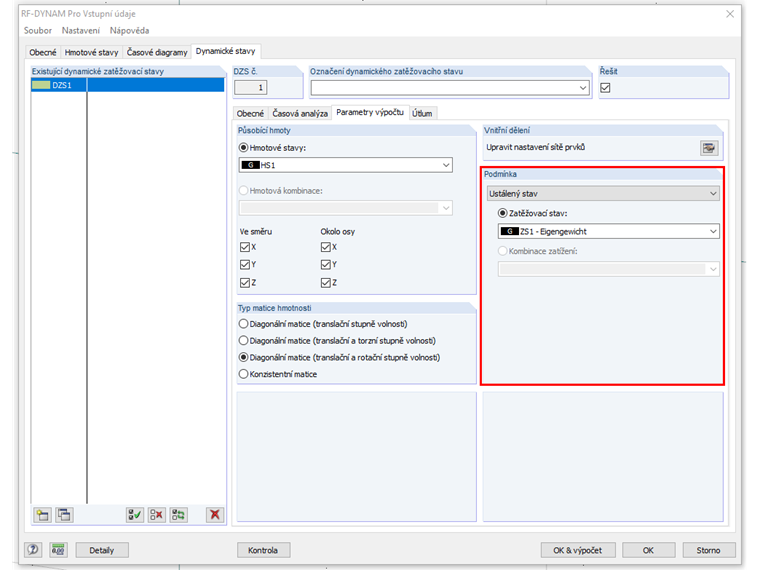This screenshot has width=760, height=570.
Task: Open the HS1 mass case dropdown
Action: point(446,165)
